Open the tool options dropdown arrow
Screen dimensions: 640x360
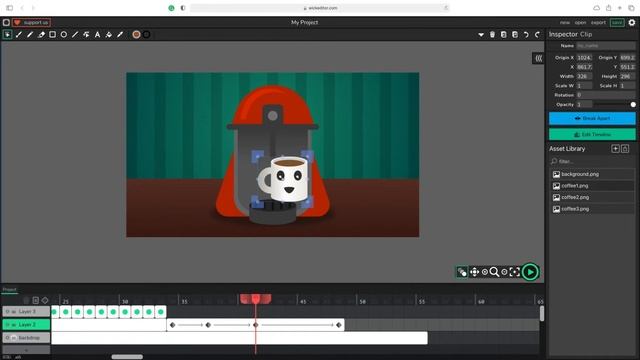pos(481,35)
